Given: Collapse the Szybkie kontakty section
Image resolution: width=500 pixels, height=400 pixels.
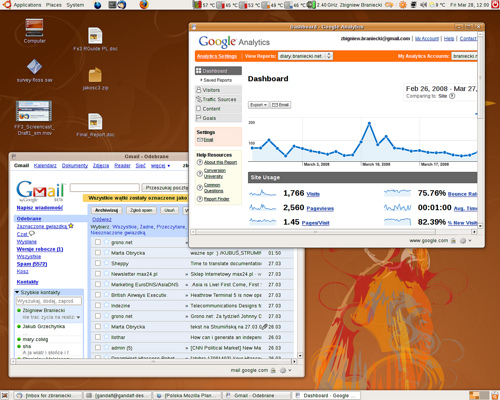Looking at the screenshot, I should [x=17, y=292].
